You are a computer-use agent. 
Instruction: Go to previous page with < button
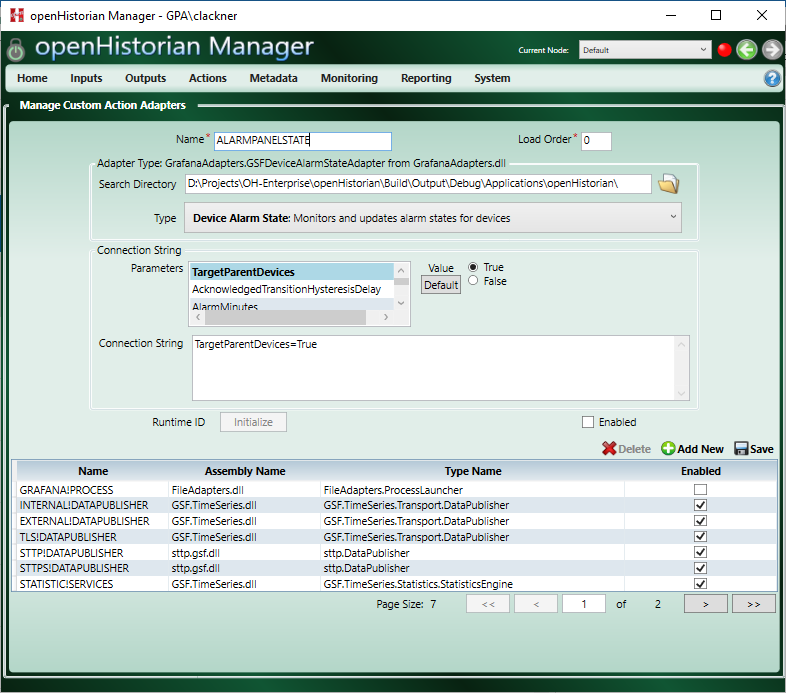click(x=536, y=604)
